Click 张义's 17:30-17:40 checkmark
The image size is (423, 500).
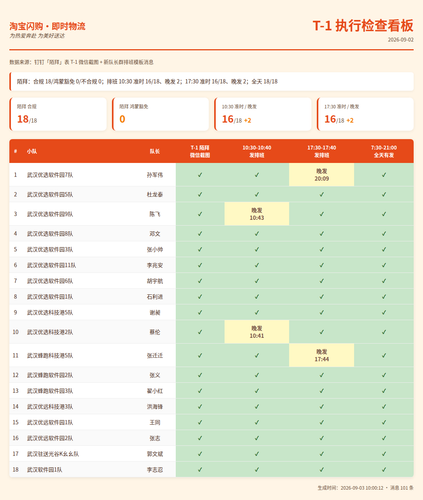(x=322, y=375)
